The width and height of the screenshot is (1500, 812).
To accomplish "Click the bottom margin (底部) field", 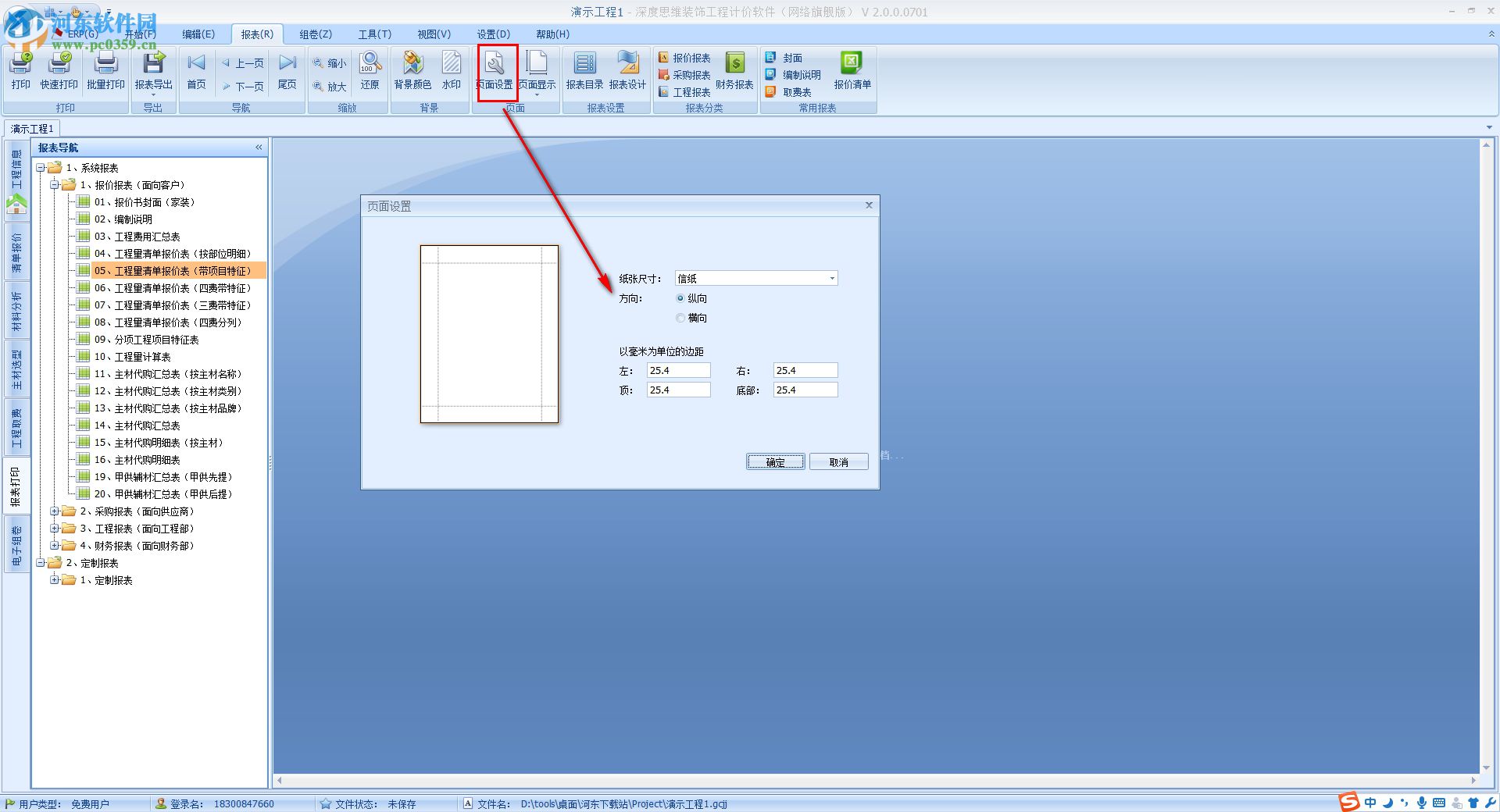I will click(x=805, y=390).
